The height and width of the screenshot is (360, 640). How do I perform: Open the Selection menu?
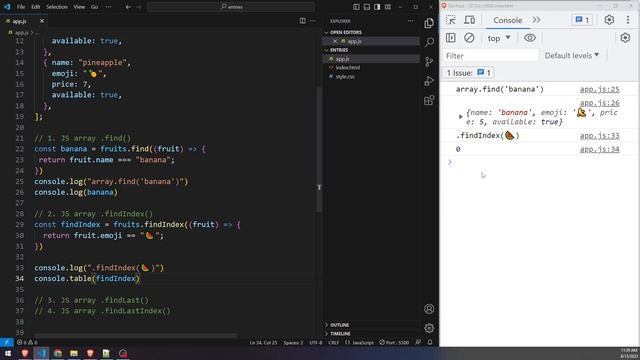point(57,7)
